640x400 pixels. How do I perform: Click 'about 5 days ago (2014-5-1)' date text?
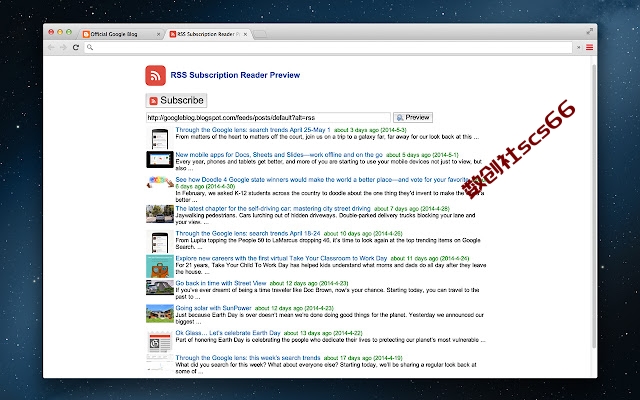tap(422, 155)
